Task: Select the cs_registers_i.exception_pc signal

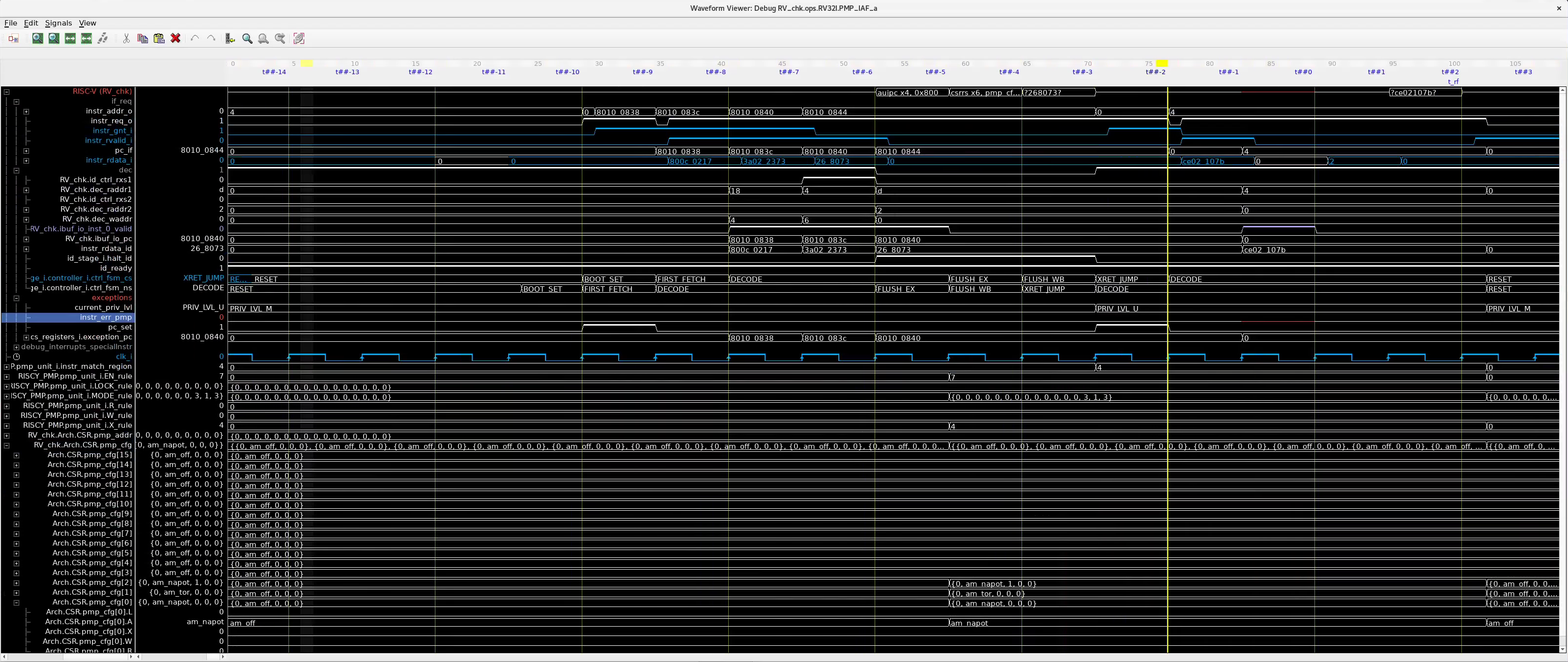Action: tap(81, 337)
